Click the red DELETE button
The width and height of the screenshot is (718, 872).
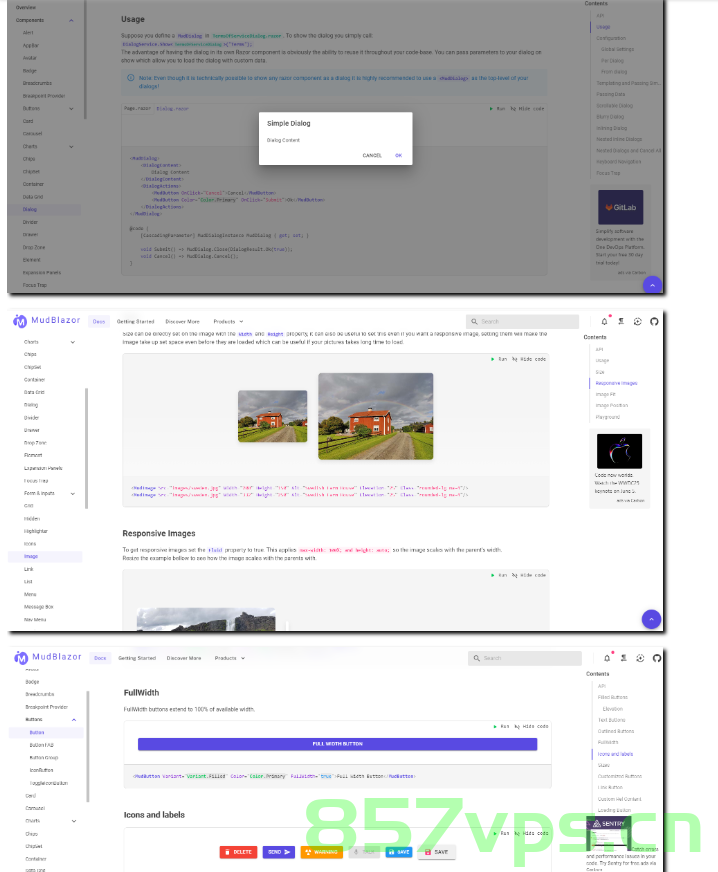238,852
